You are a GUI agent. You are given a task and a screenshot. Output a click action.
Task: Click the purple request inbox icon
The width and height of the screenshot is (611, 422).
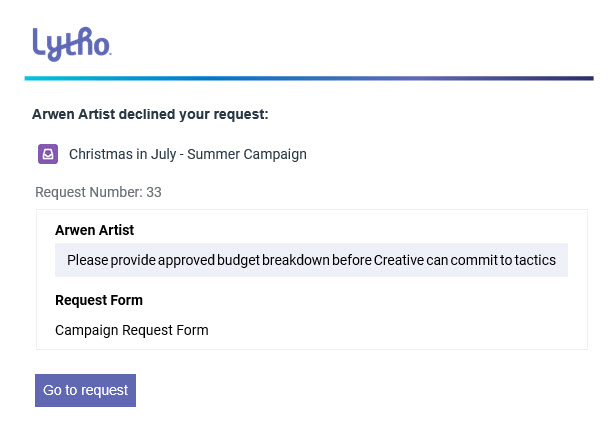(47, 154)
